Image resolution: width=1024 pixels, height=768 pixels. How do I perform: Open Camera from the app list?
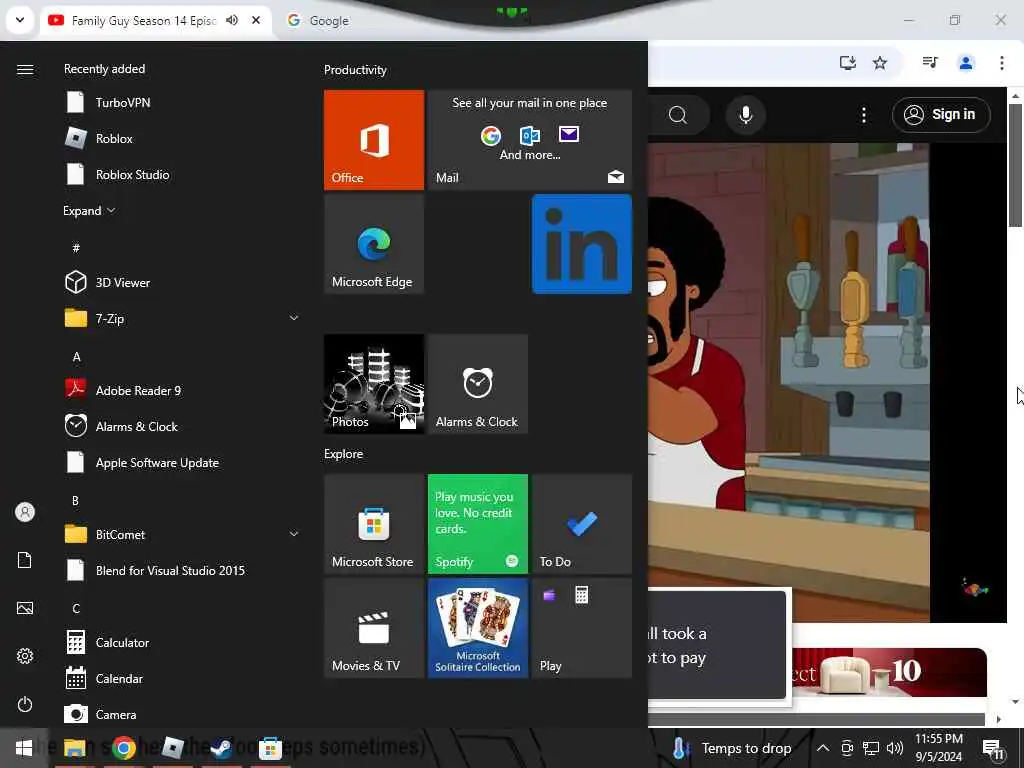(x=182, y=714)
